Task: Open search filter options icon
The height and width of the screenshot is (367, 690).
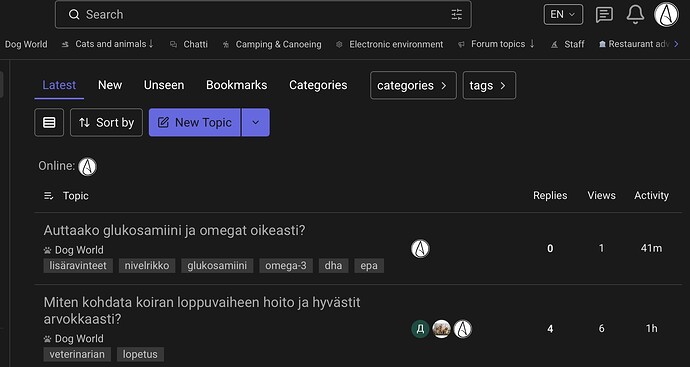Action: (x=457, y=15)
